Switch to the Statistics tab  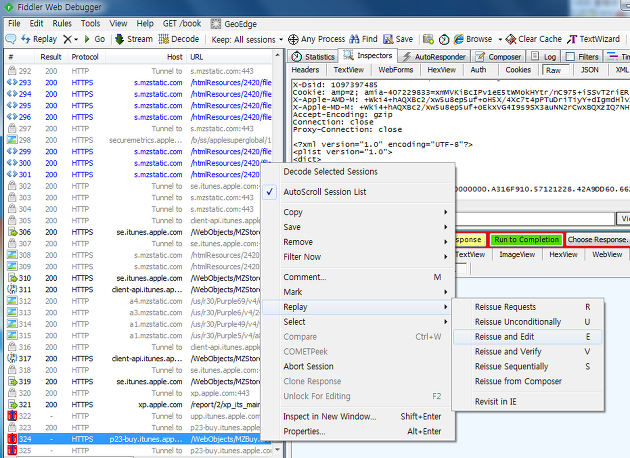313,57
